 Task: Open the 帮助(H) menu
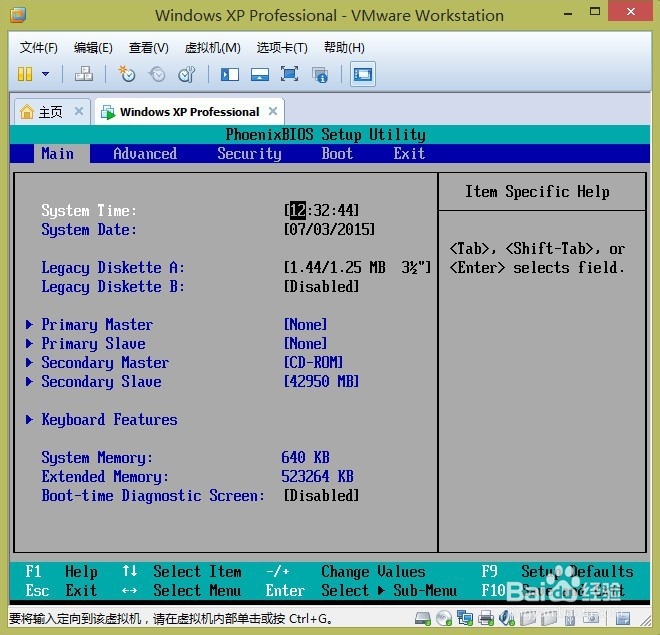[344, 48]
